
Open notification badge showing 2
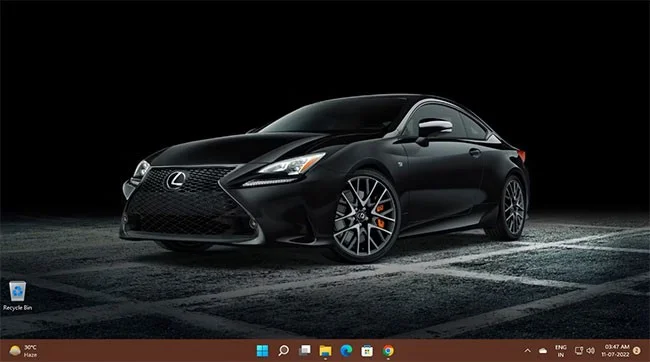[637, 351]
